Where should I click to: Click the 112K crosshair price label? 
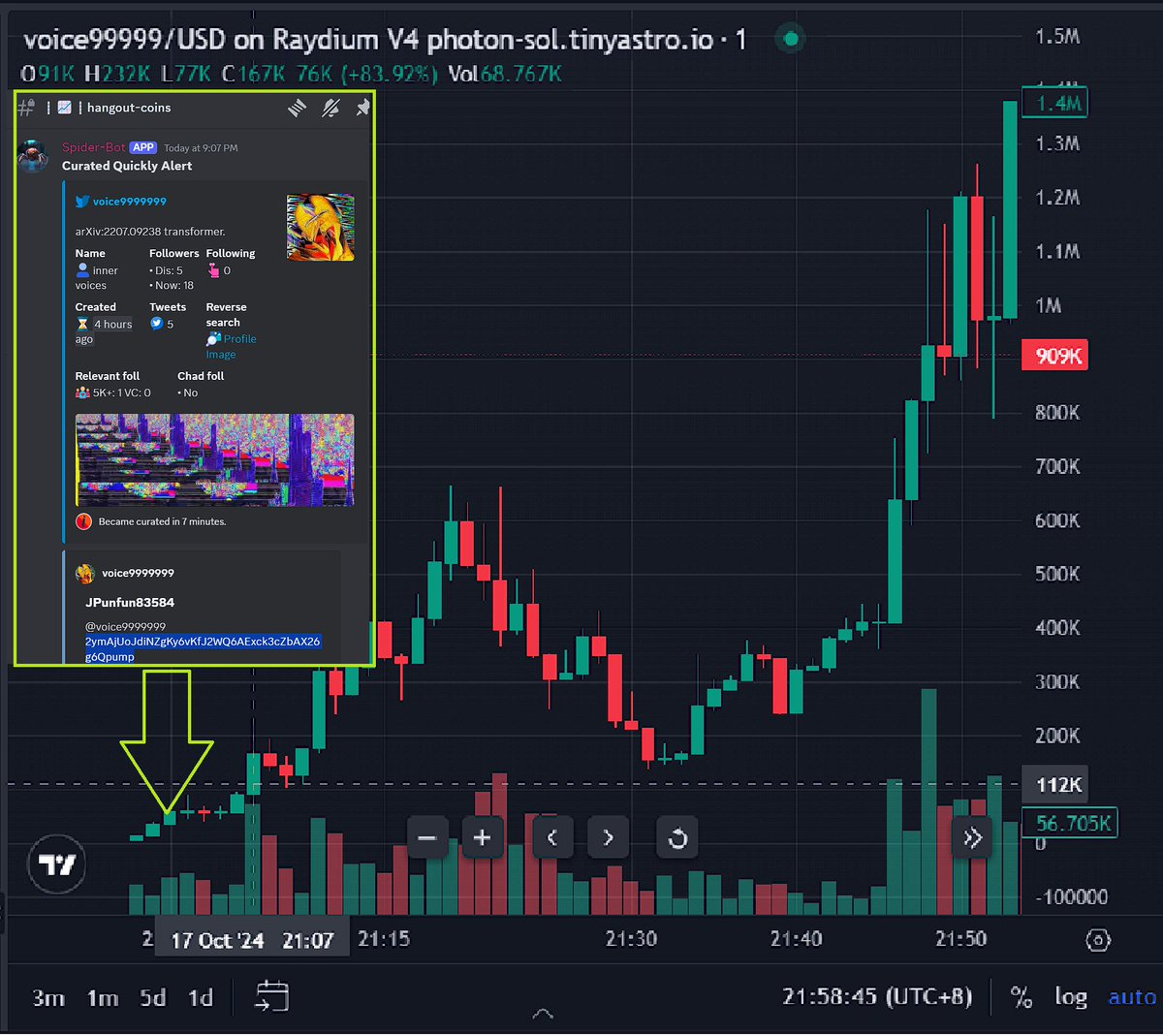pos(1057,785)
